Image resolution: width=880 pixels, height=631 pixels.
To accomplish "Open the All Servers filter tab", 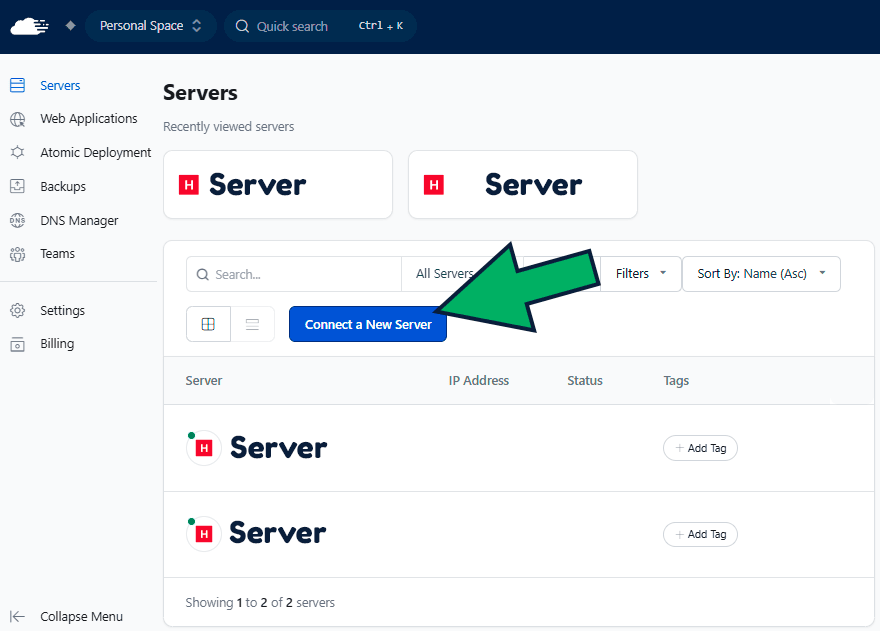I will [445, 273].
